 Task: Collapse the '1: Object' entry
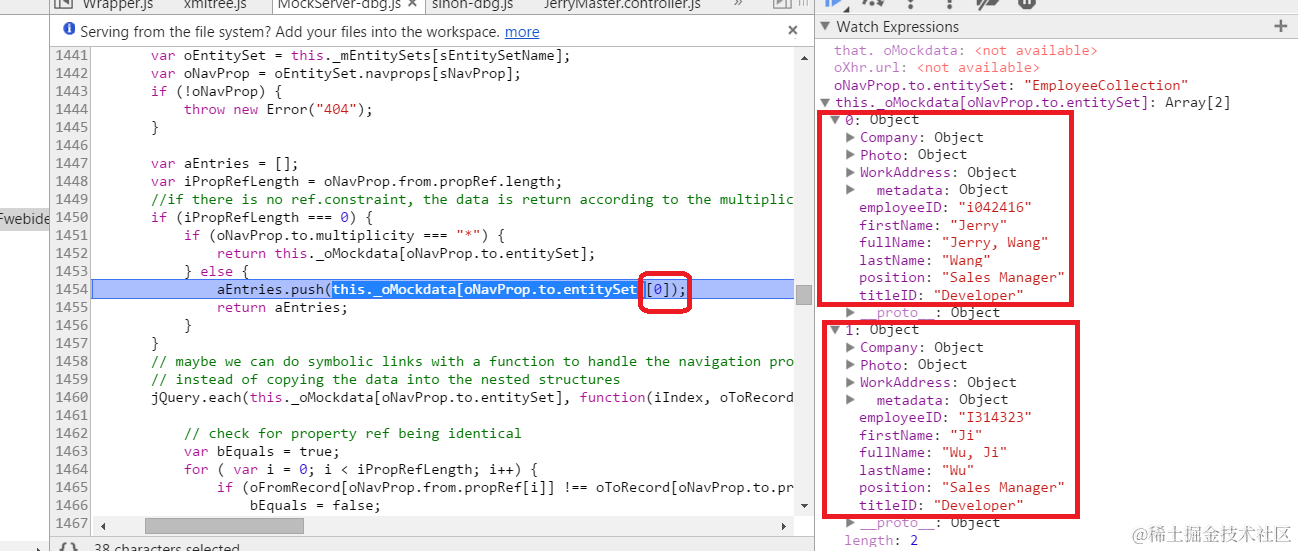tap(836, 330)
